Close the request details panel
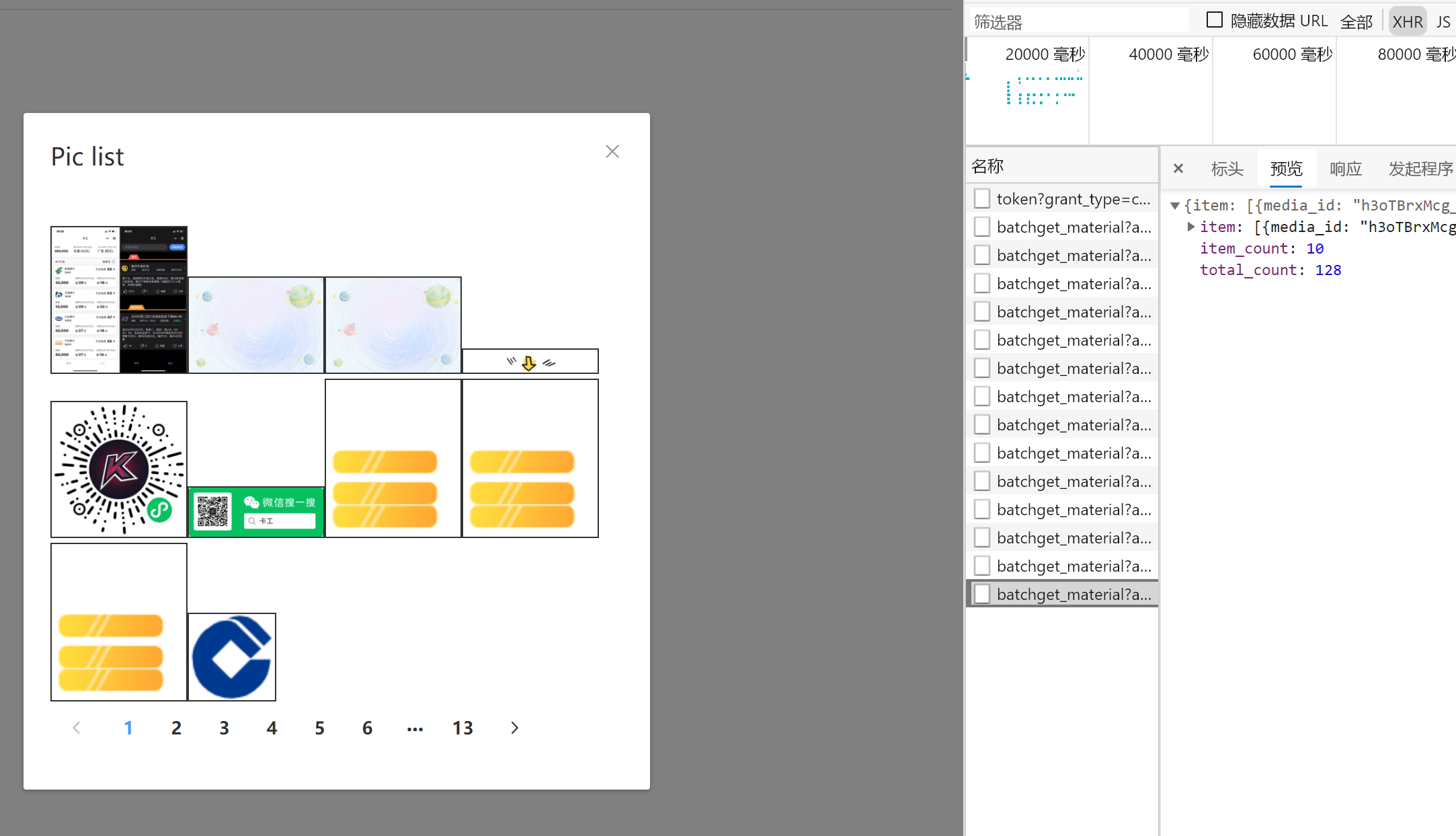 (x=1178, y=168)
